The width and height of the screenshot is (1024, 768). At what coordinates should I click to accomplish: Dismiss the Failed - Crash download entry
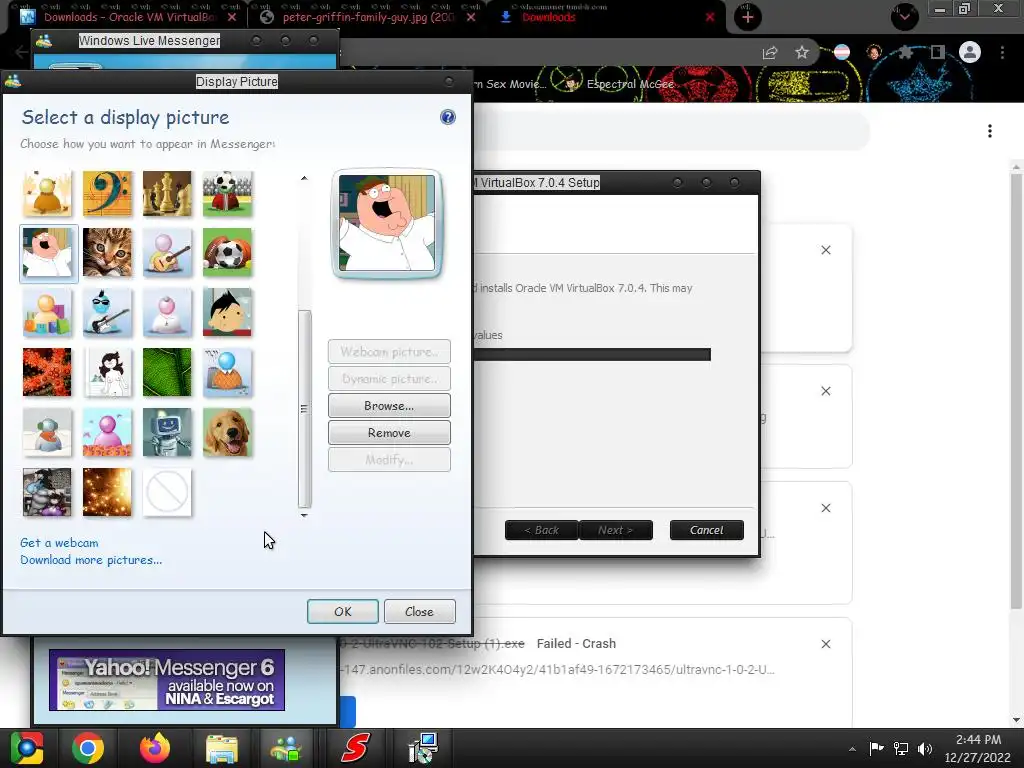pyautogui.click(x=826, y=644)
